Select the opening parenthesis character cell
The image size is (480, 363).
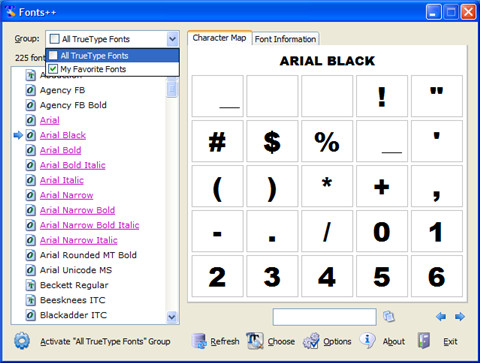pyautogui.click(x=217, y=186)
